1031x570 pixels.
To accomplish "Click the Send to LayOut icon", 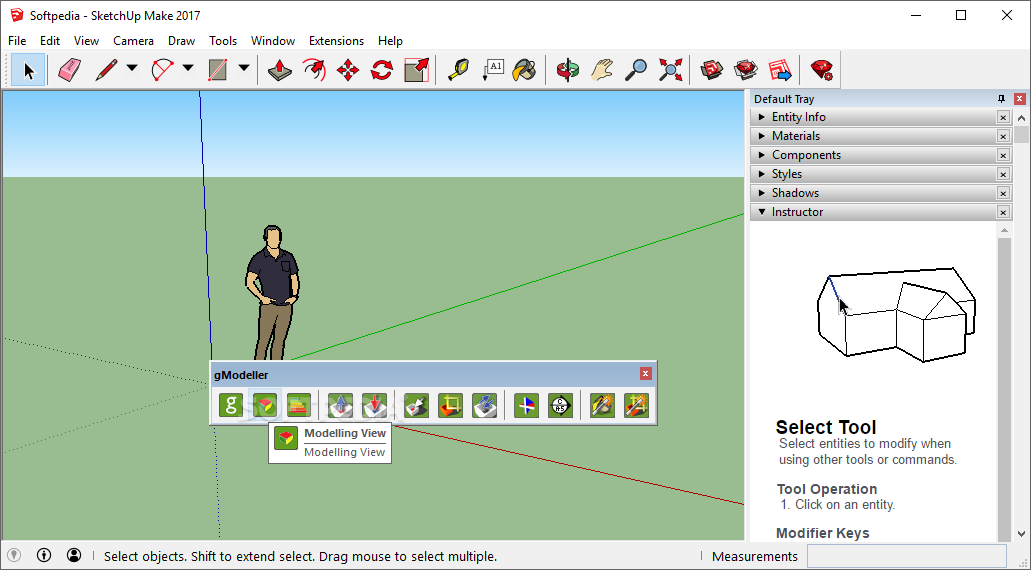I will point(780,70).
